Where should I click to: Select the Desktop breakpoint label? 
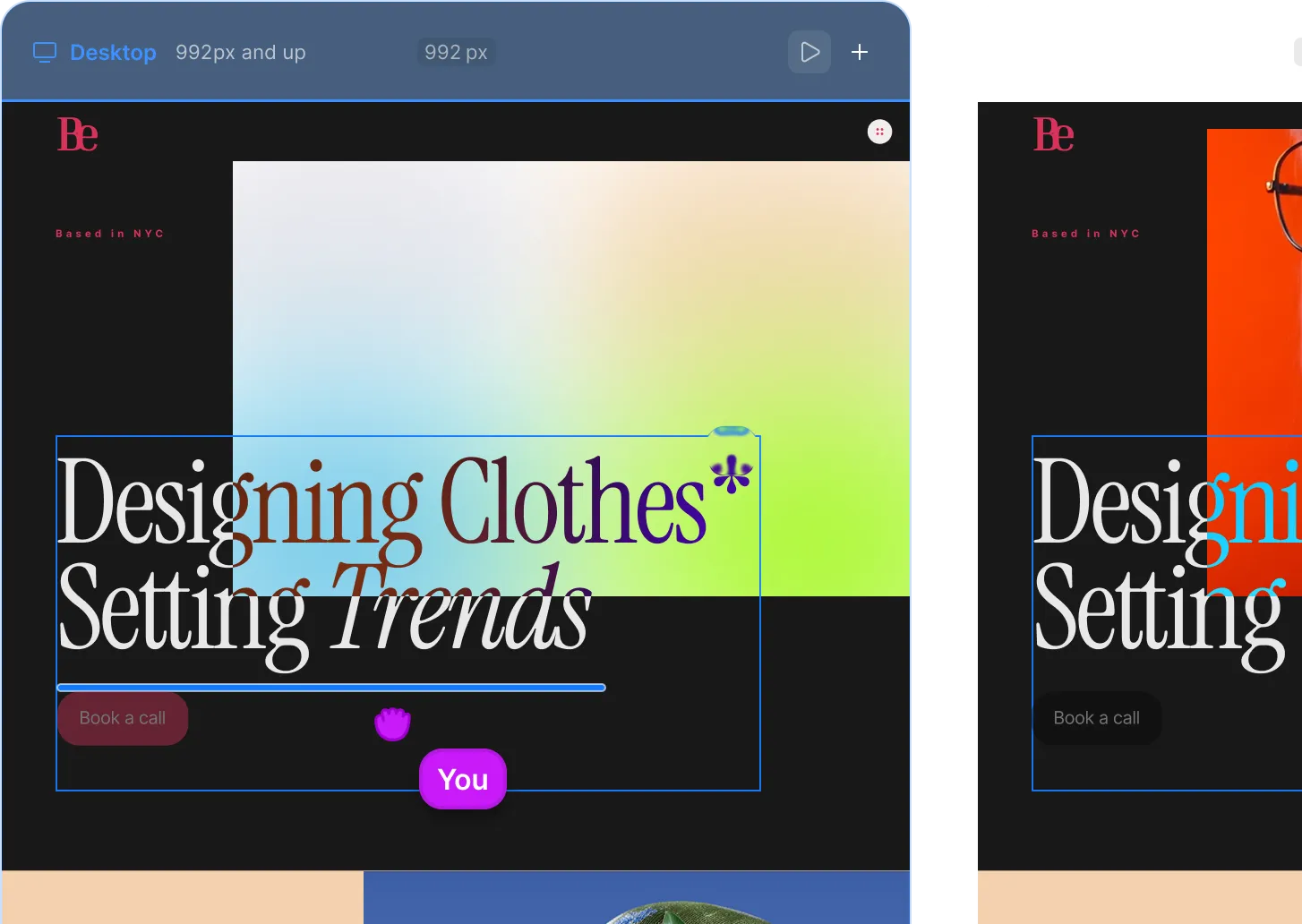[113, 52]
